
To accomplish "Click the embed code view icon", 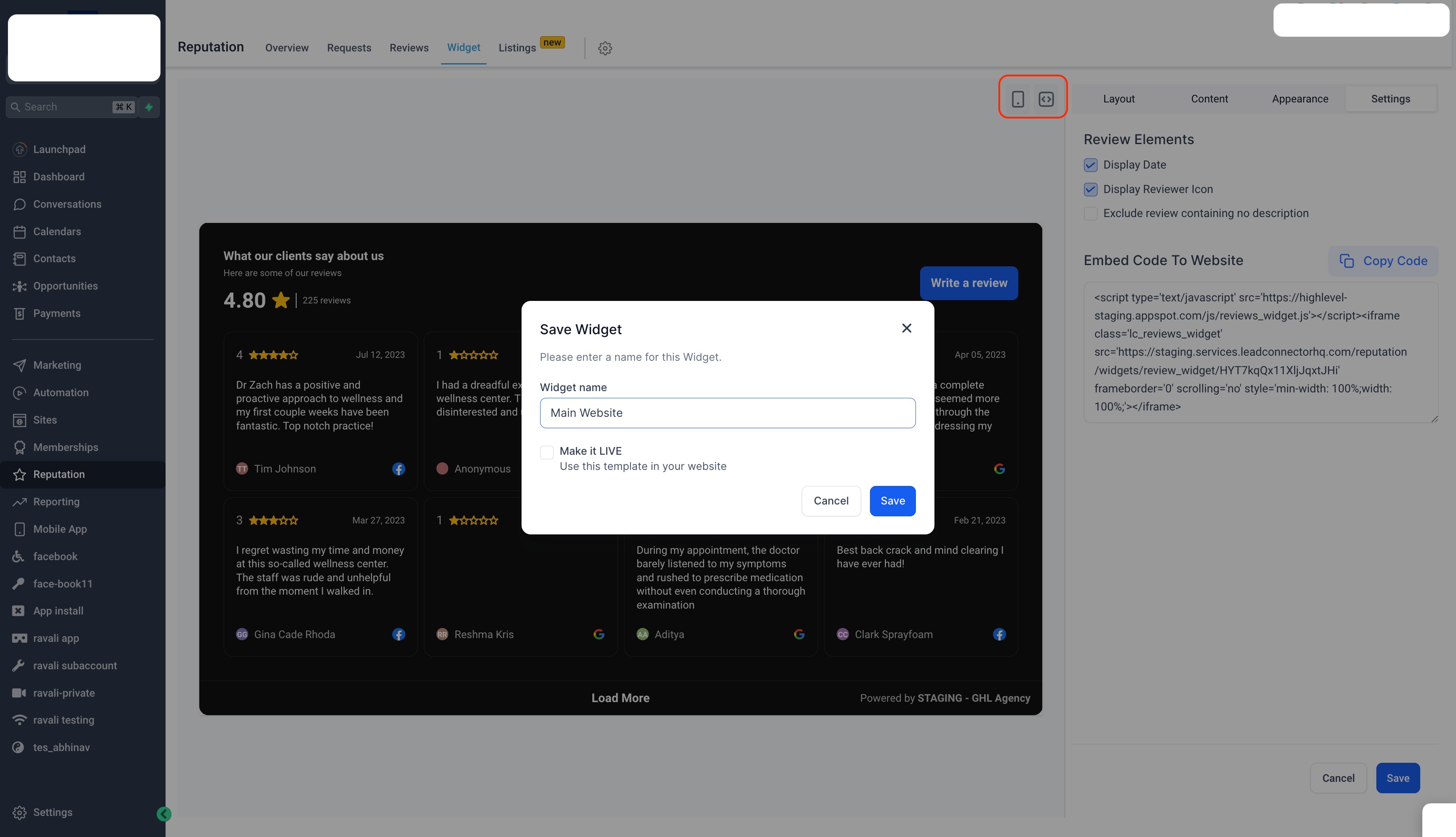I will [1046, 99].
